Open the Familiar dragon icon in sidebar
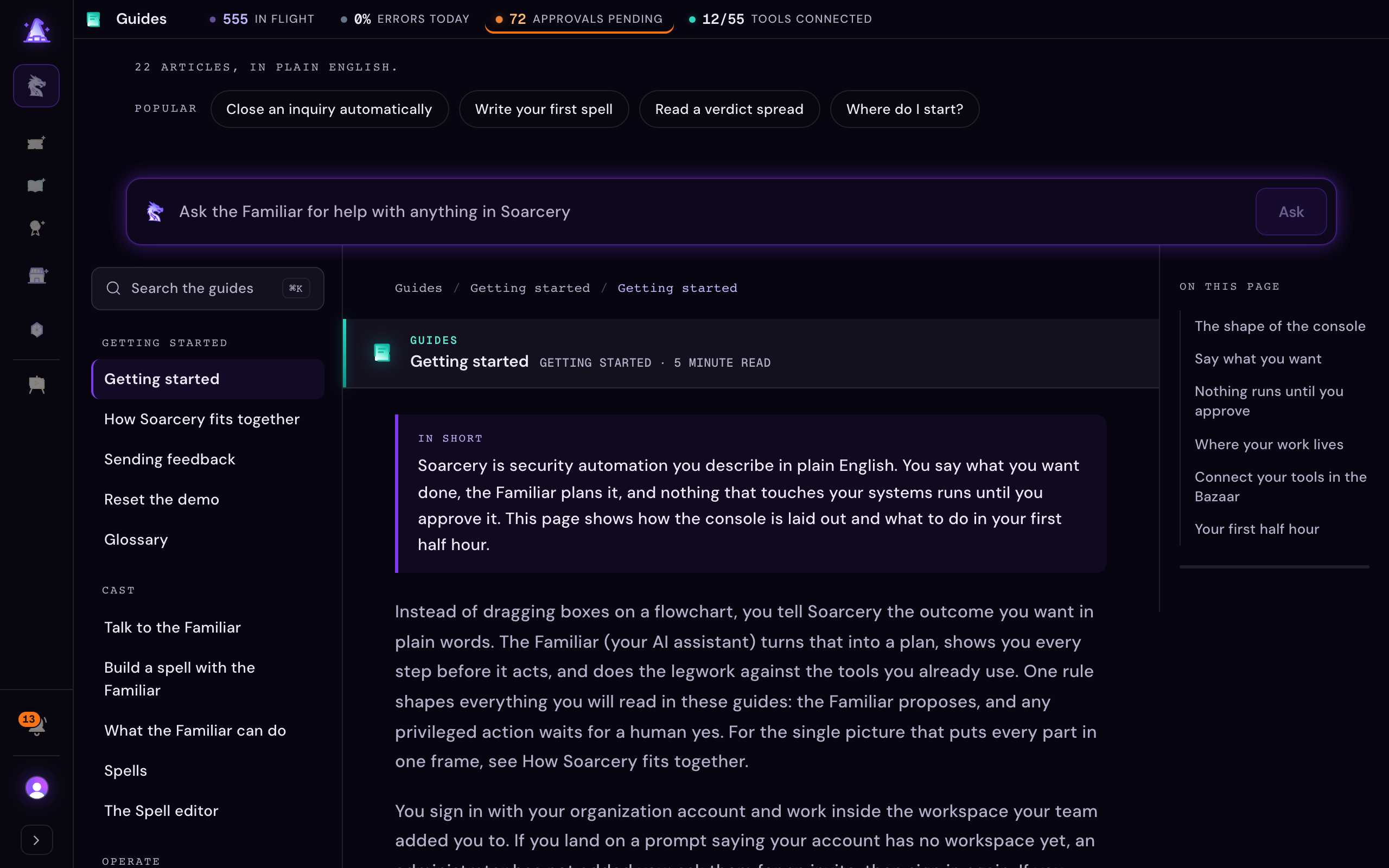Screen dimensions: 1389x868 pos(36,86)
